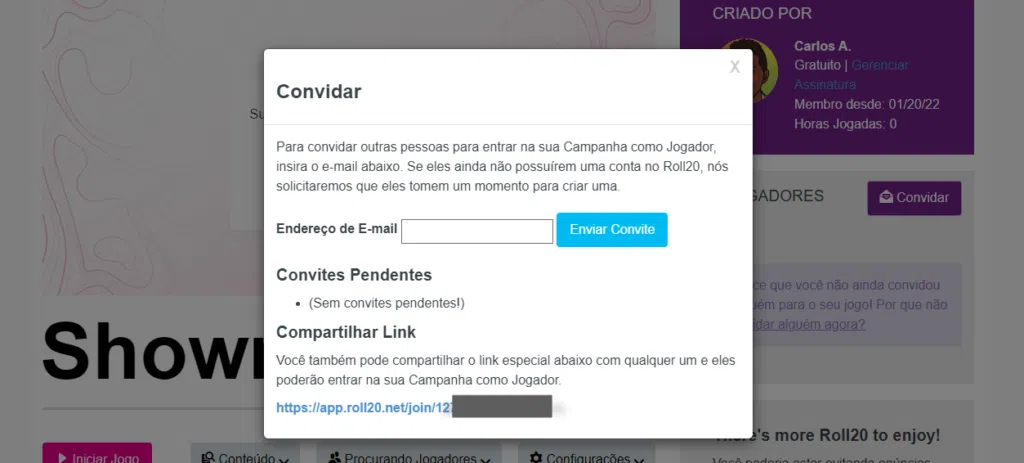Click the Endereço de E-mail input field
The width and height of the screenshot is (1024, 463).
tap(477, 231)
